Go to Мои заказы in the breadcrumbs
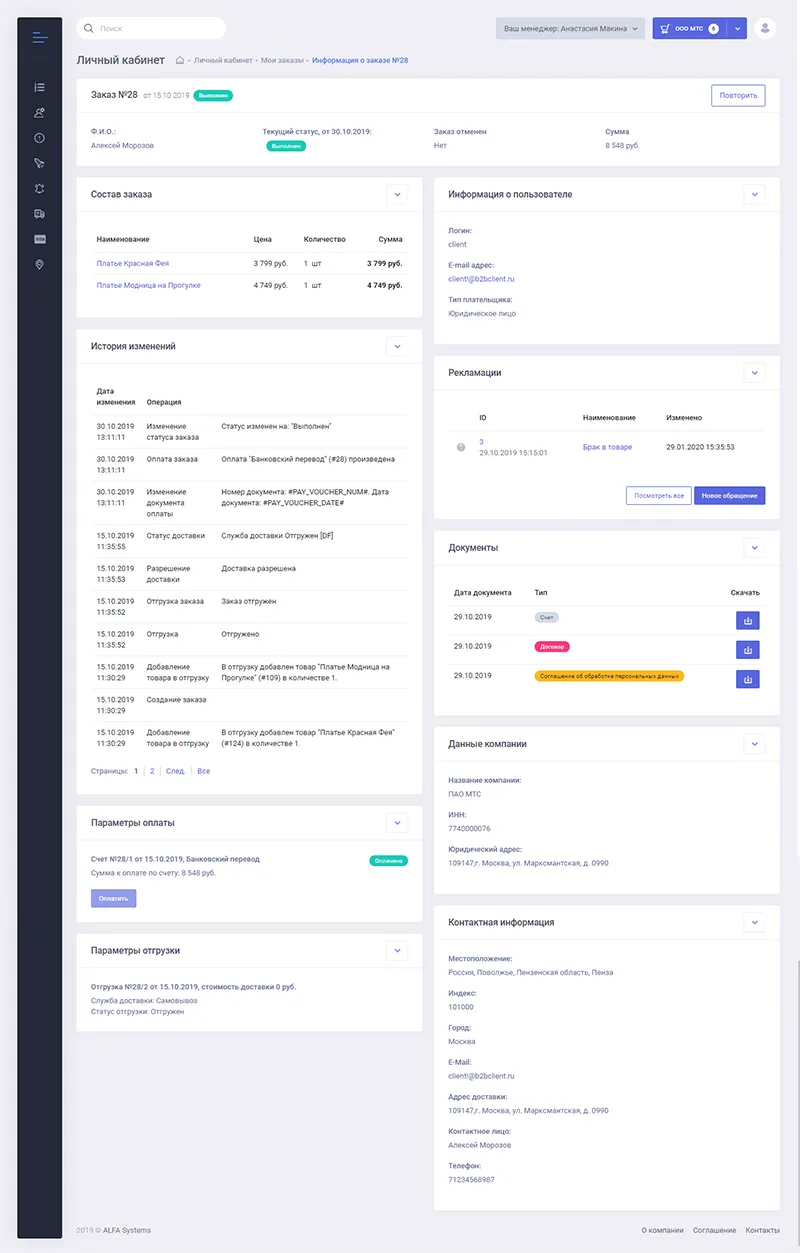The height and width of the screenshot is (1253, 800). pyautogui.click(x=282, y=61)
